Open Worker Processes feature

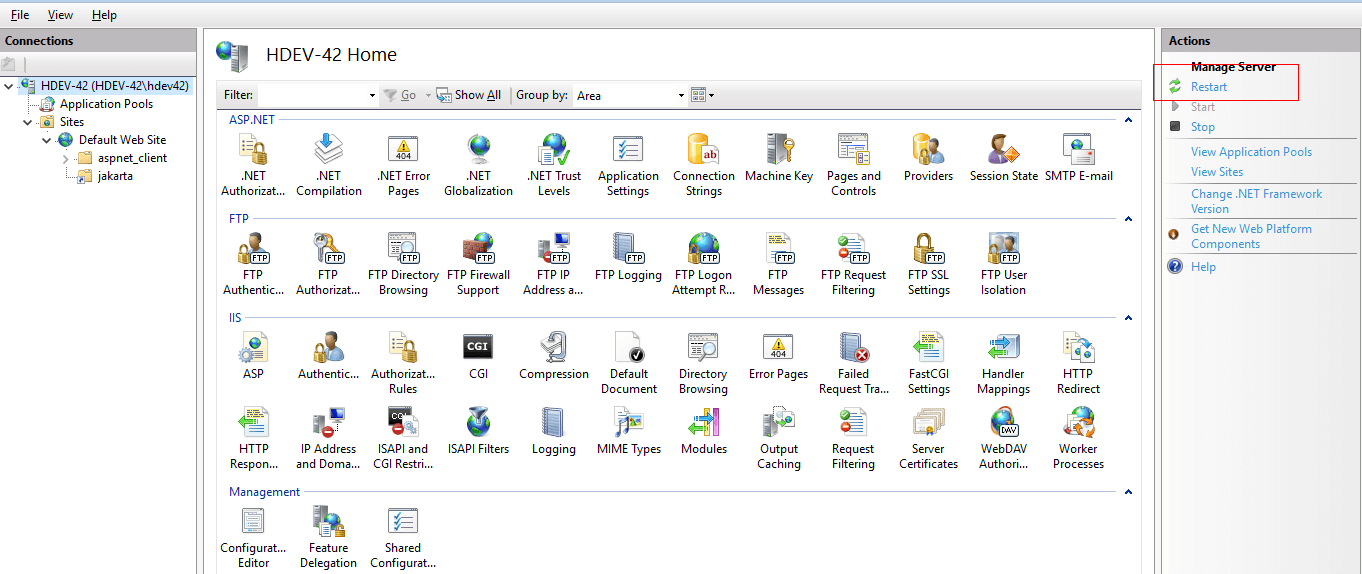pos(1078,438)
